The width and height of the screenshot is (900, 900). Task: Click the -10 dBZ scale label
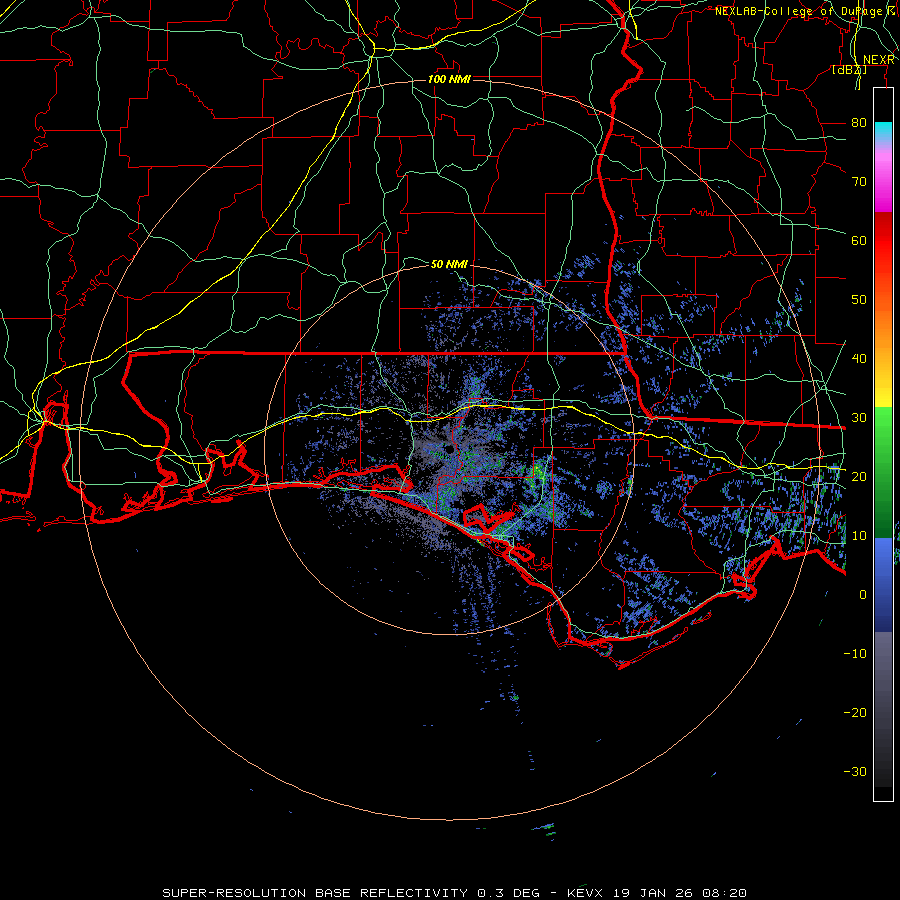[855, 653]
